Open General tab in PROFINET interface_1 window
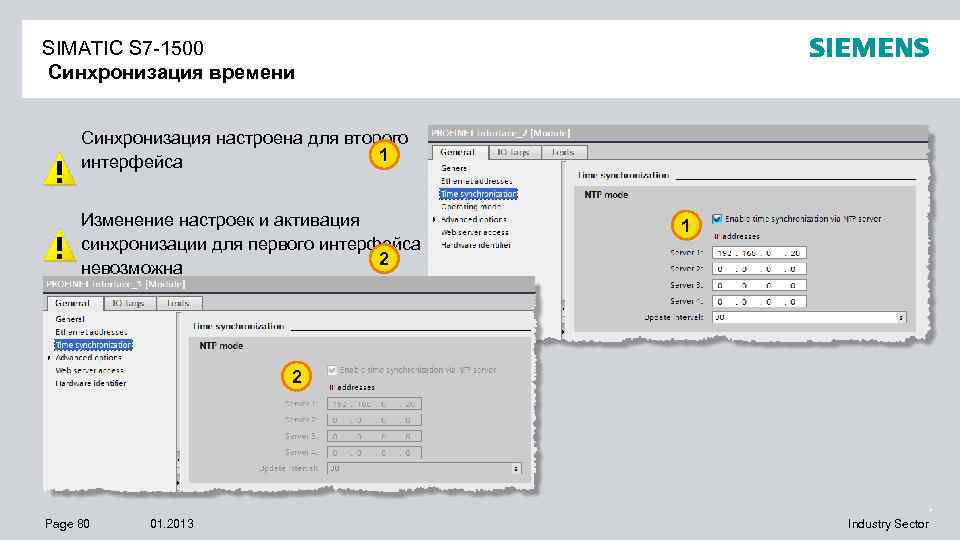 point(73,303)
